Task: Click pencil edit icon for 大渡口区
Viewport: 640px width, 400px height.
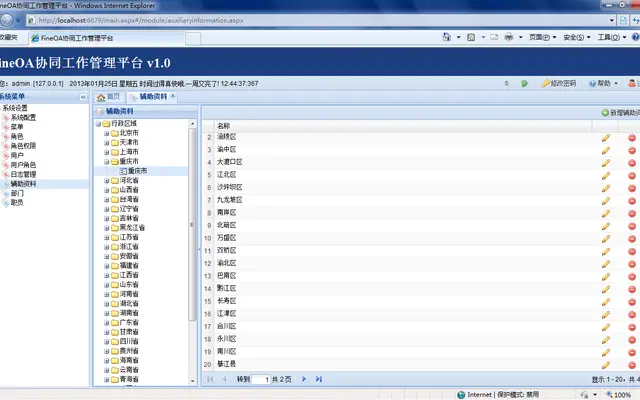Action: click(x=606, y=163)
